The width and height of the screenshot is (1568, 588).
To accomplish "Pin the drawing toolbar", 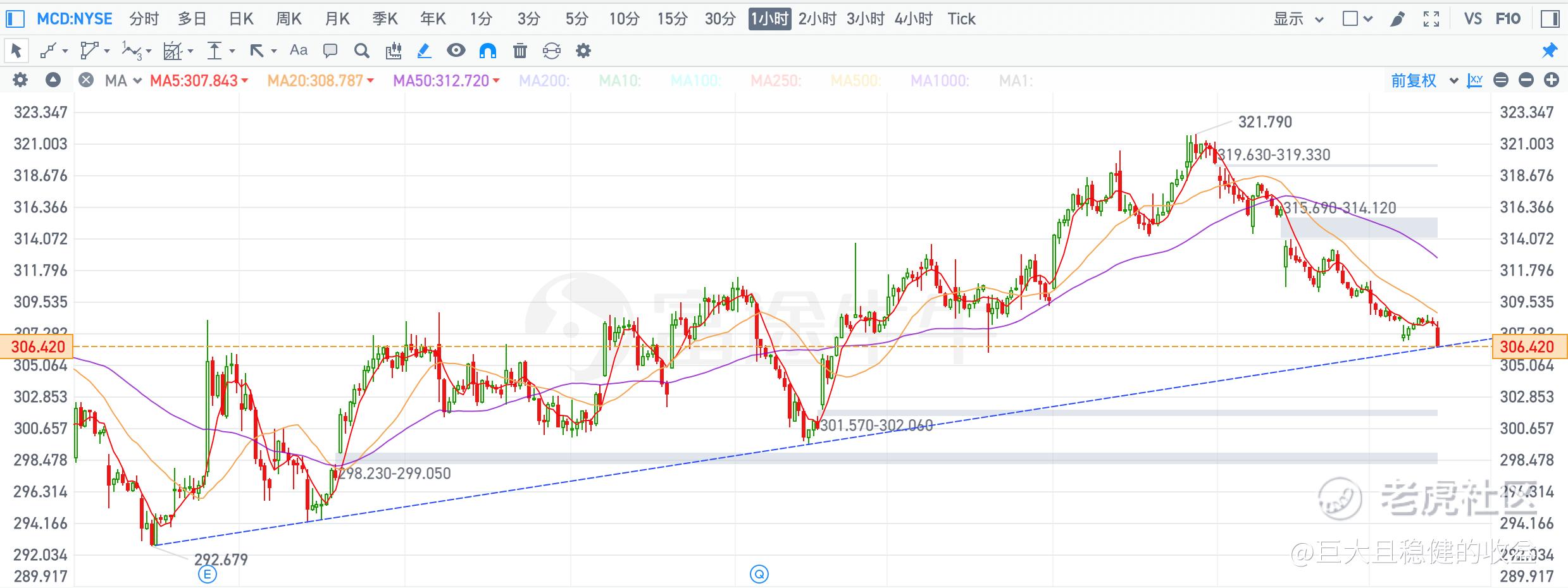I will point(1549,51).
